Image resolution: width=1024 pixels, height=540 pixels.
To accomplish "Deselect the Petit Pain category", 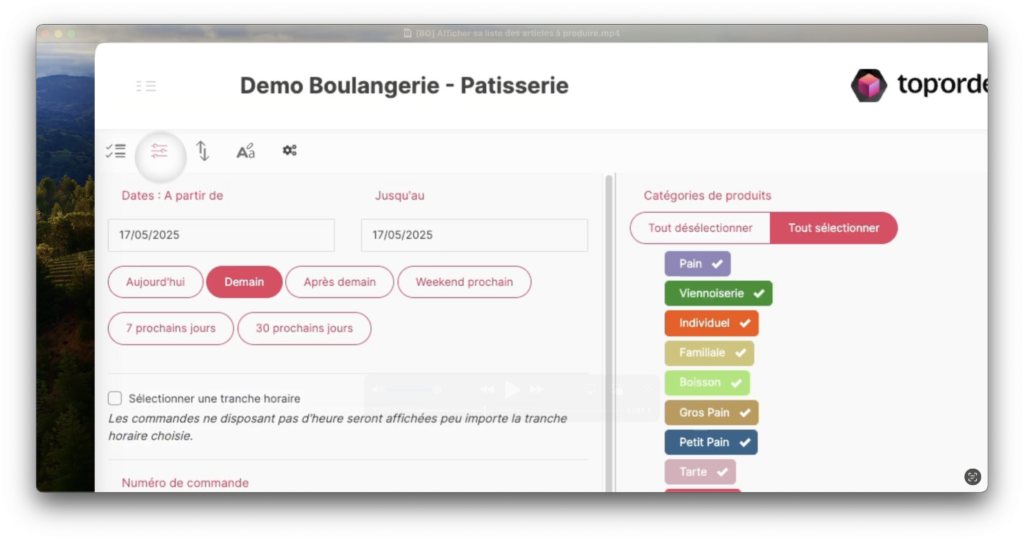I will point(710,442).
